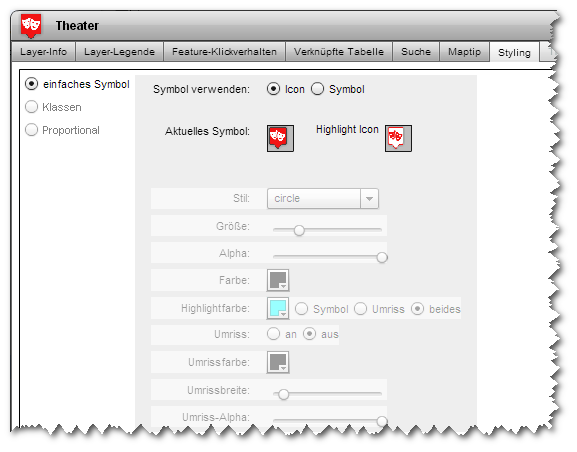Switch to the Maptip tab

[464, 52]
